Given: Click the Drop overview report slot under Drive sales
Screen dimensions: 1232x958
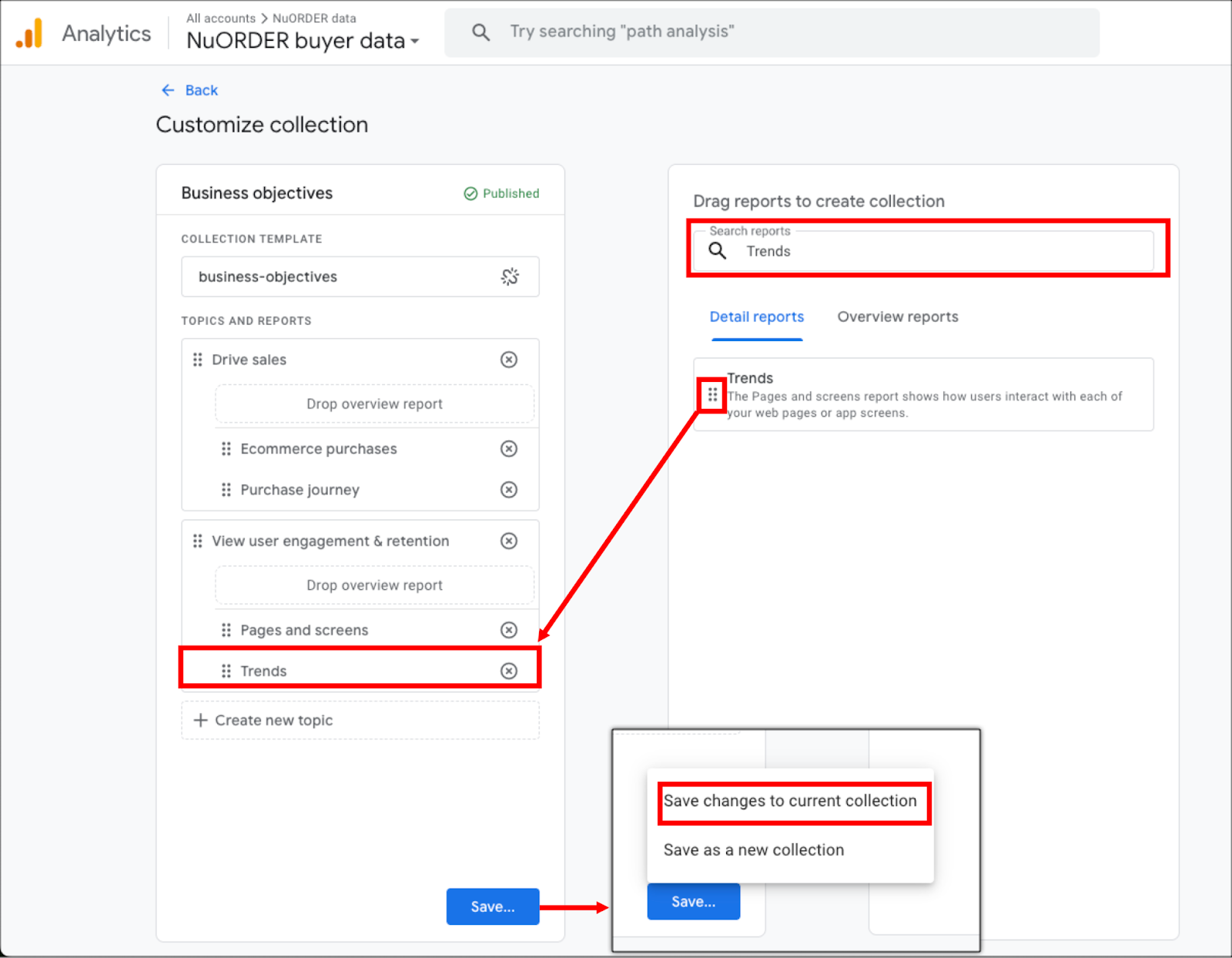Looking at the screenshot, I should 374,404.
